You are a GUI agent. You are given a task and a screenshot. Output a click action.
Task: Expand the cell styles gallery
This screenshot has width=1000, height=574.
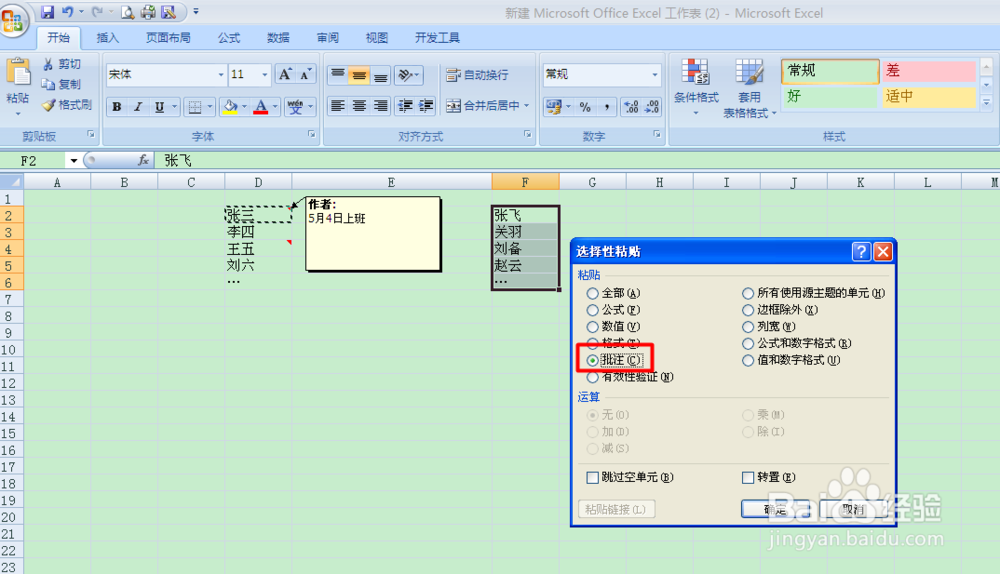(x=986, y=102)
